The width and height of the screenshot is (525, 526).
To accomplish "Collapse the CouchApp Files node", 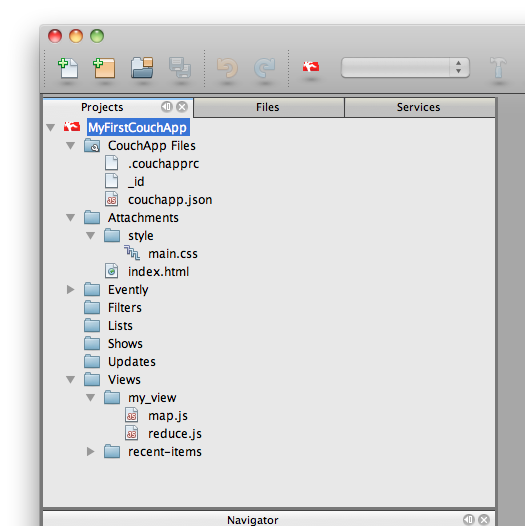I will [70, 146].
